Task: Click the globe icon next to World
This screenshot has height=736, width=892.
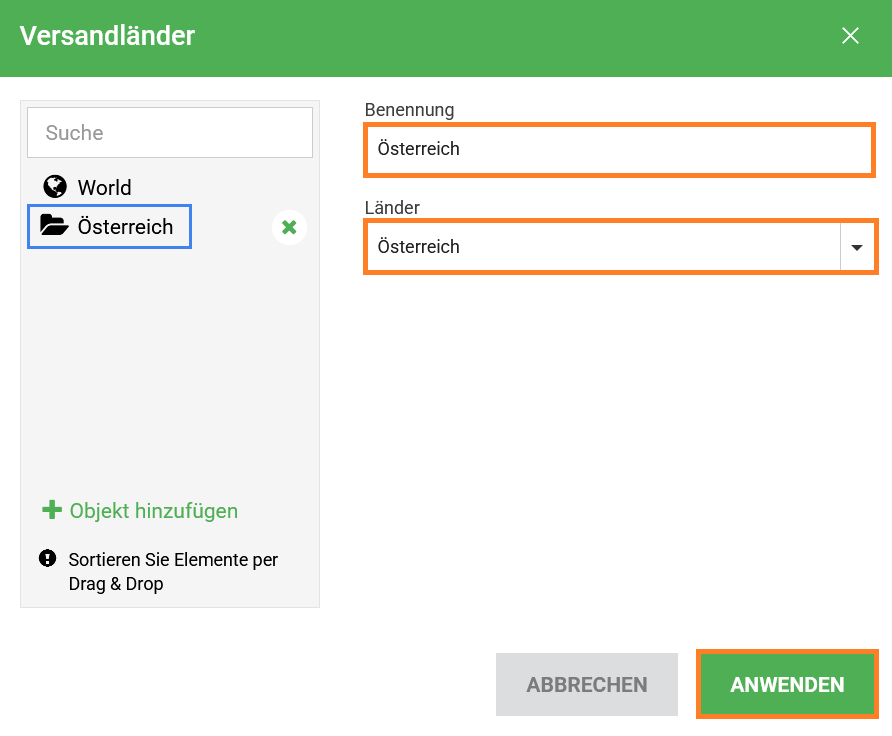Action: pos(54,187)
